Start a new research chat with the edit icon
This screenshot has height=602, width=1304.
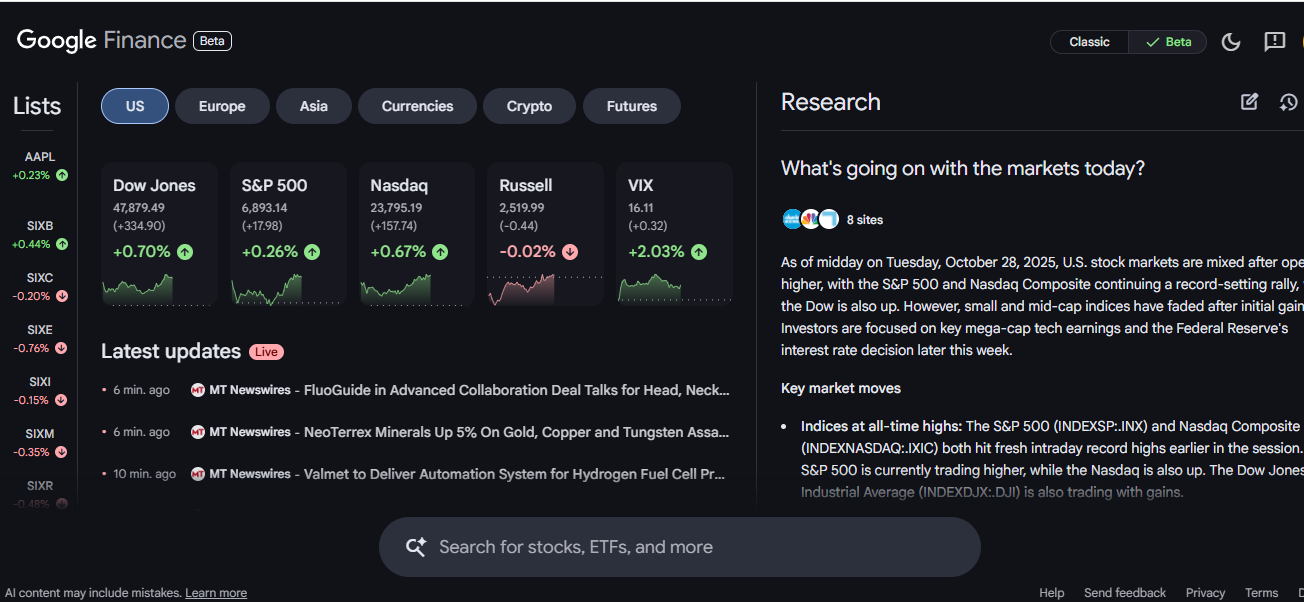pyautogui.click(x=1249, y=101)
